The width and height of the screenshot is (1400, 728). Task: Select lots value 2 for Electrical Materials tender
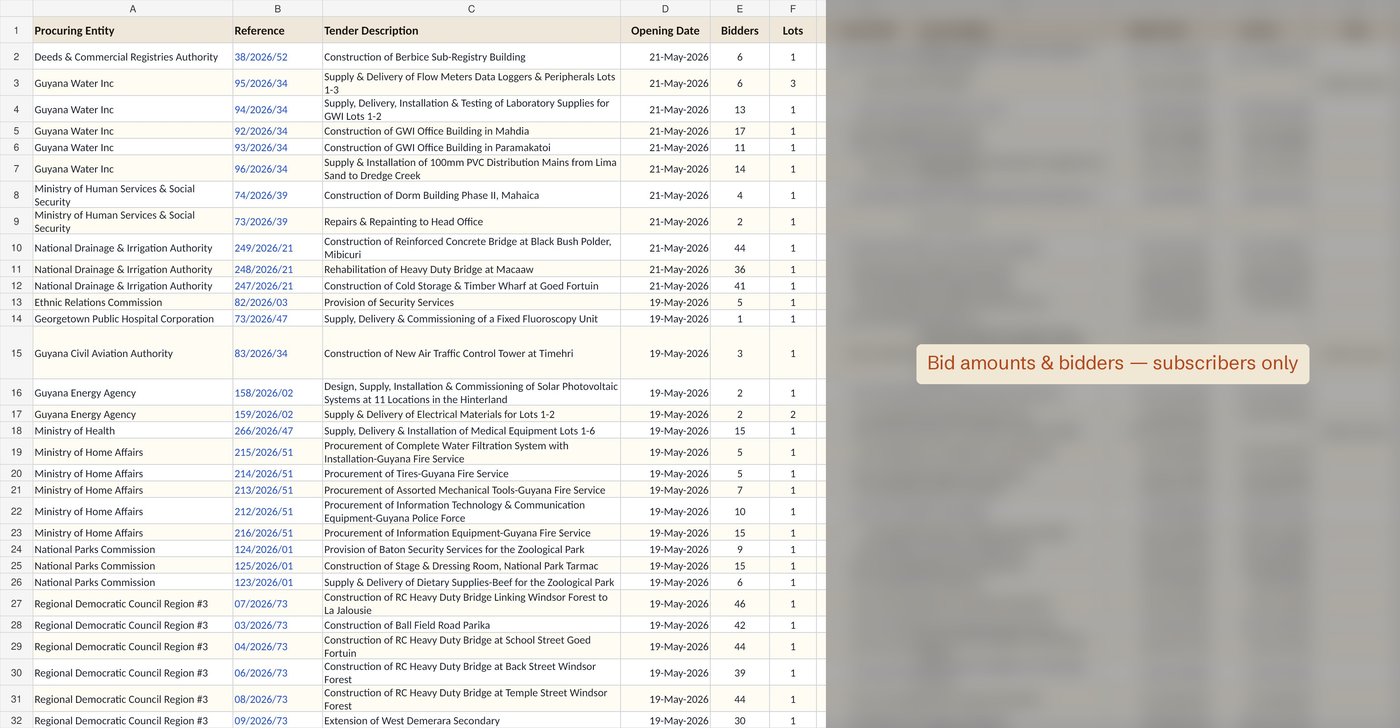point(793,414)
